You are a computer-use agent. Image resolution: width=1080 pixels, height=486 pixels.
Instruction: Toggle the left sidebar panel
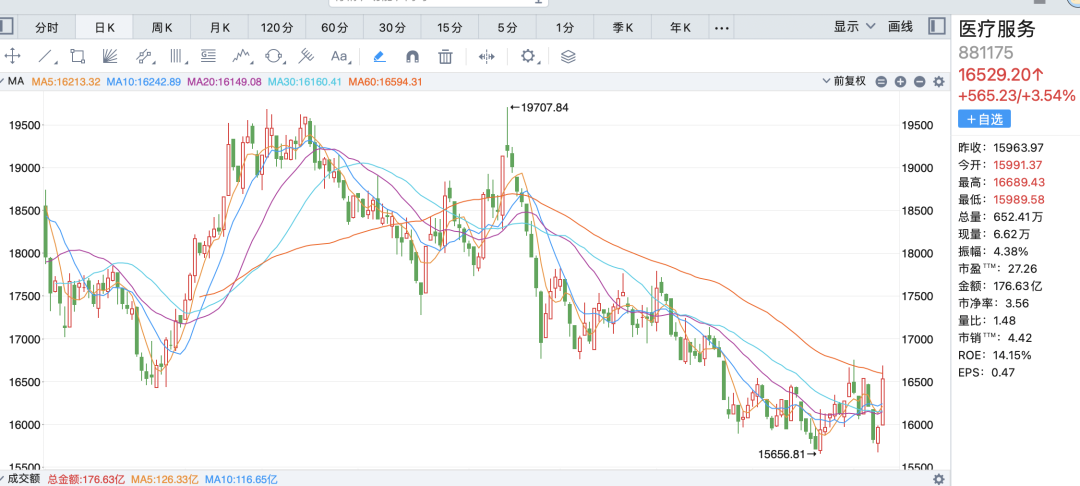(x=8, y=27)
